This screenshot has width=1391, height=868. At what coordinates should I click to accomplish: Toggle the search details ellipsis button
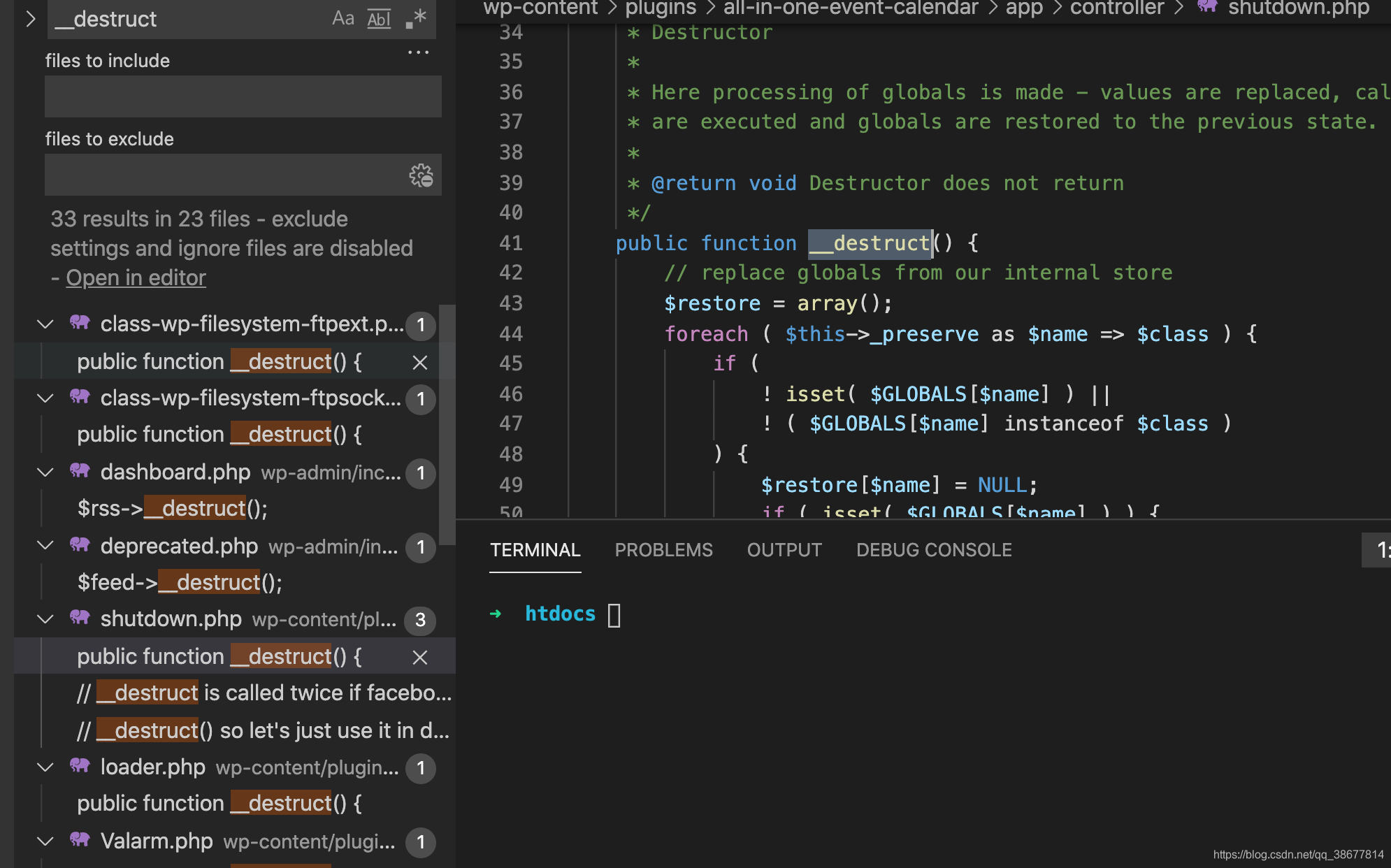click(x=418, y=52)
